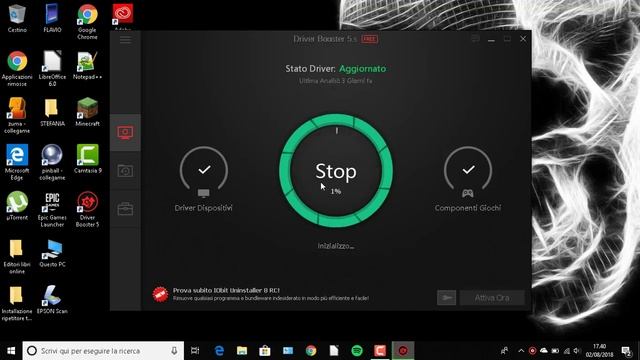Open Applicazioni rimosse desktop icon
Viewport: 640px width, 360px height.
(17, 69)
